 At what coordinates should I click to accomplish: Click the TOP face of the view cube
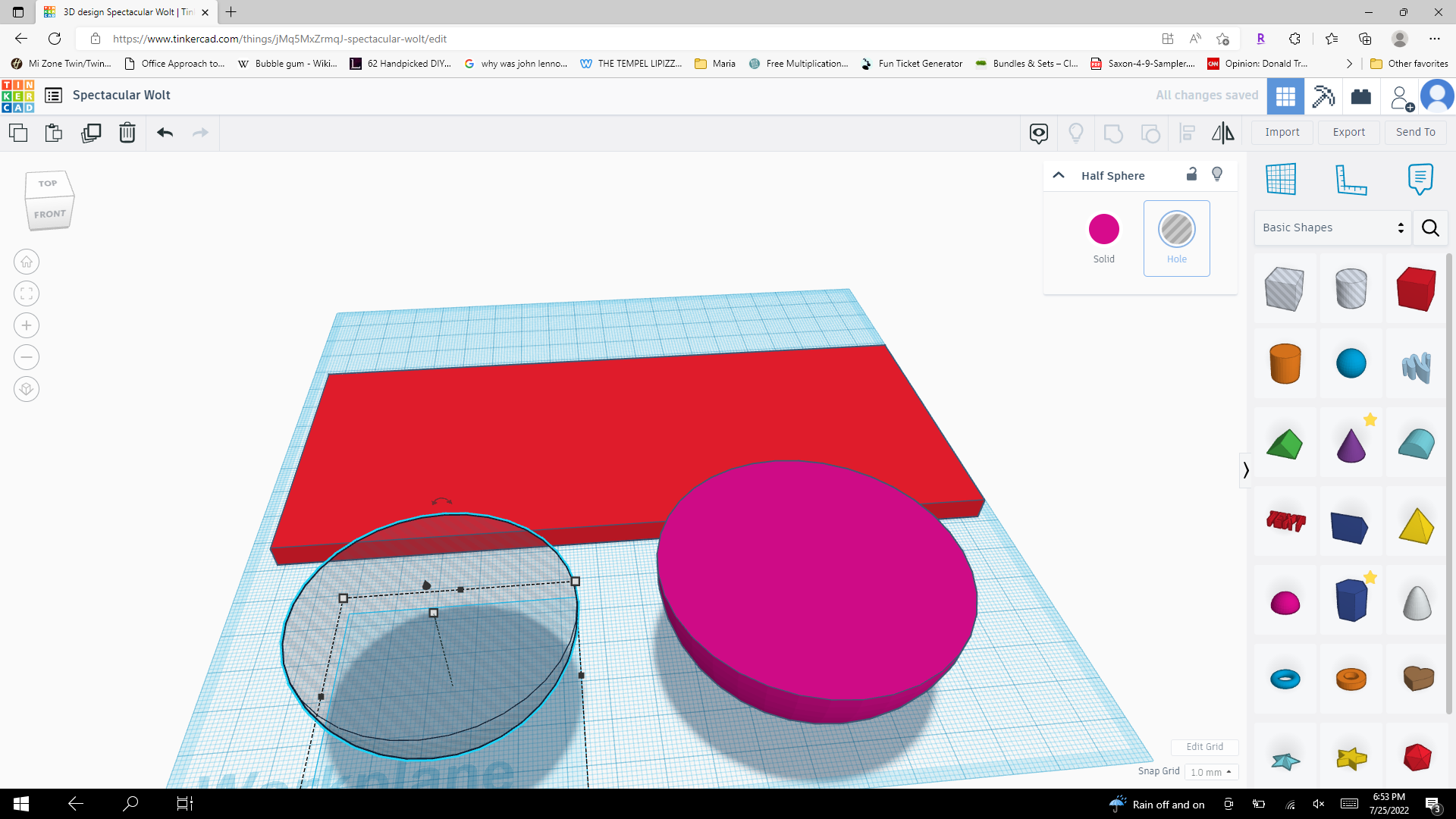[48, 184]
